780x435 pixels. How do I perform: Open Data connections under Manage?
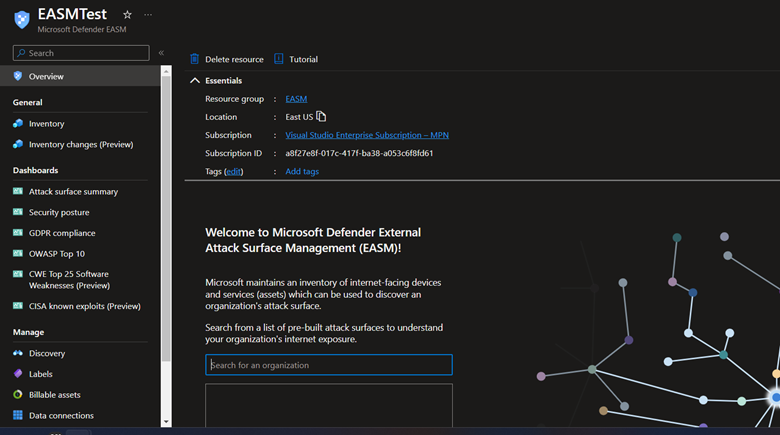[x=61, y=416]
